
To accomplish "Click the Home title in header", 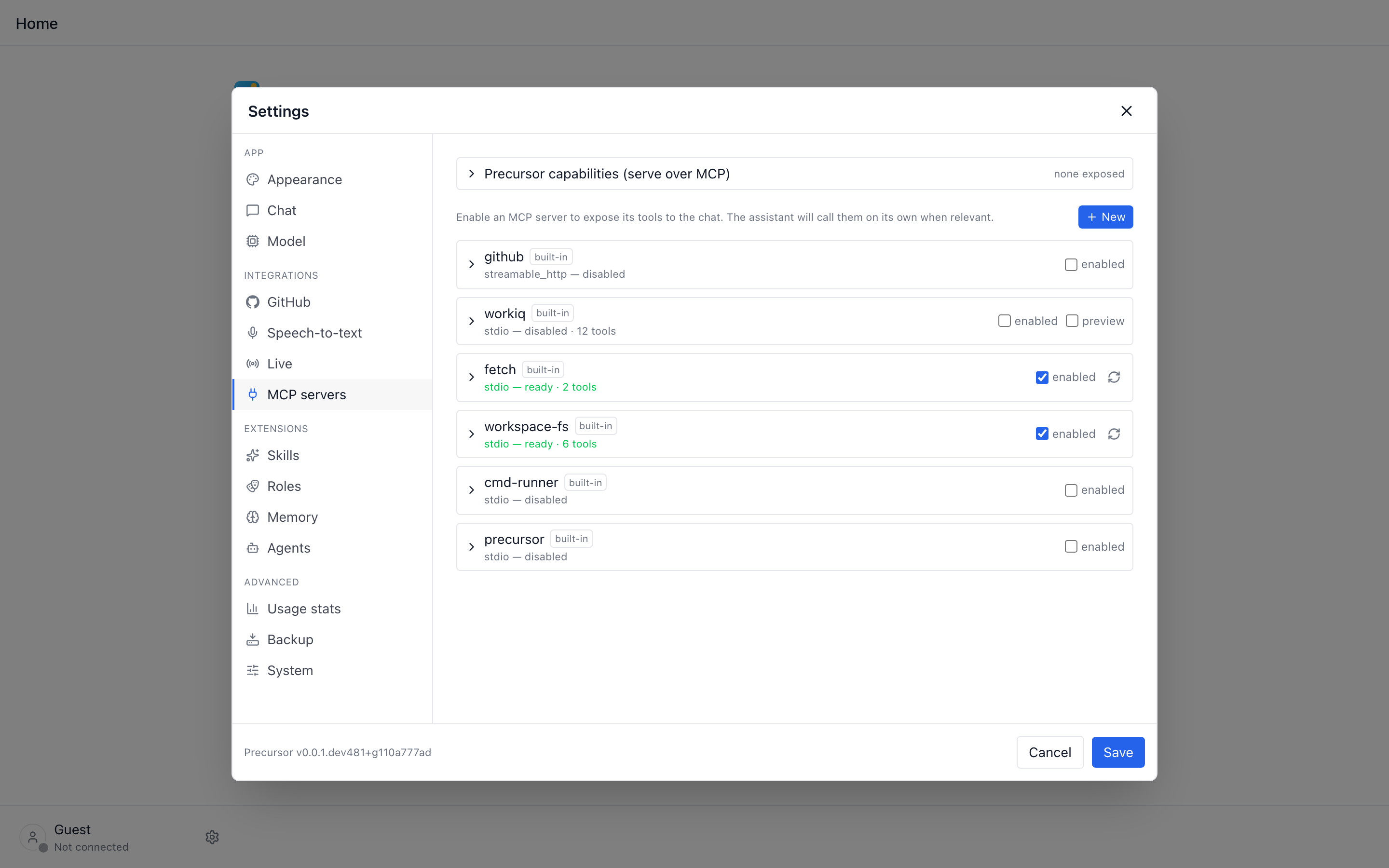I will pos(37,24).
